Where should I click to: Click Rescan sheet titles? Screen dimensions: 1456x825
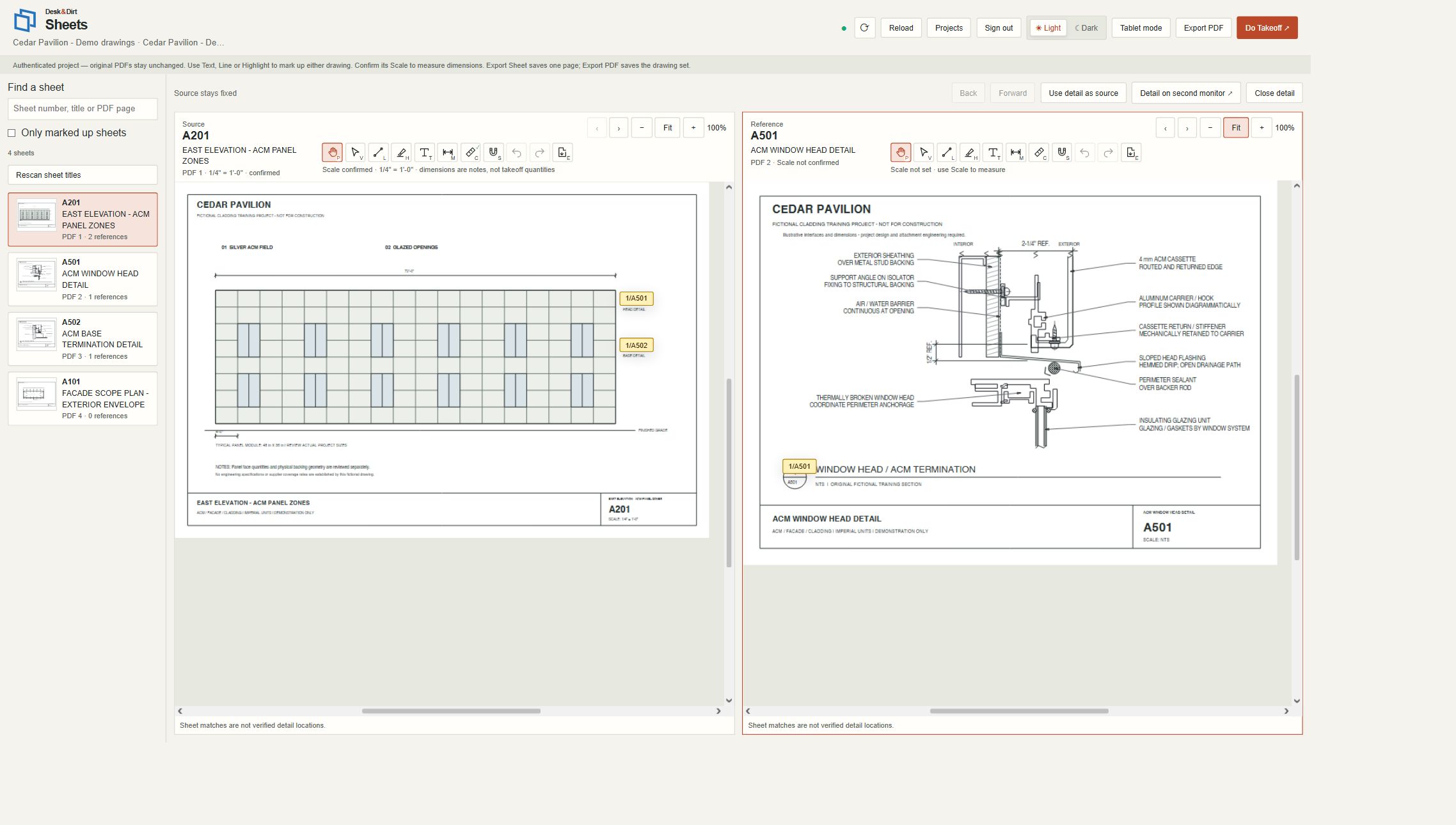click(83, 175)
